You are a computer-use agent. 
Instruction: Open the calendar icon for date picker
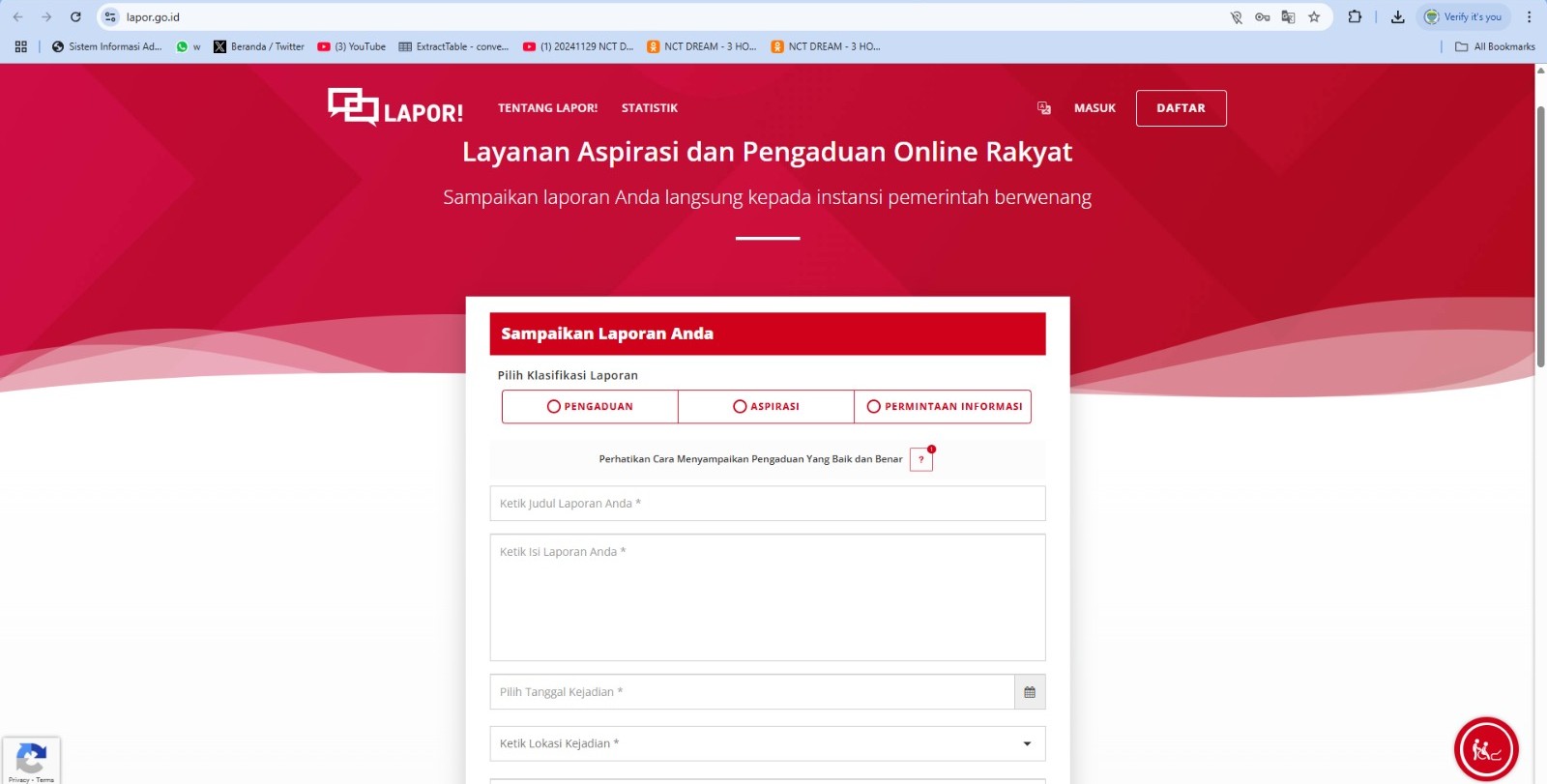pos(1030,692)
